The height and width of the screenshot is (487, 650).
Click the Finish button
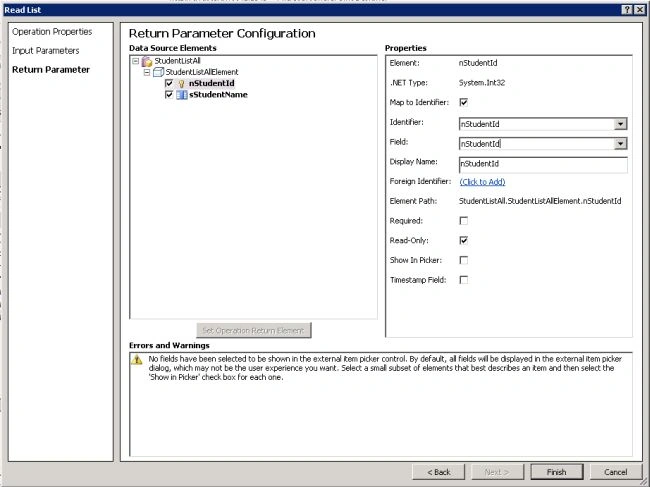point(556,472)
